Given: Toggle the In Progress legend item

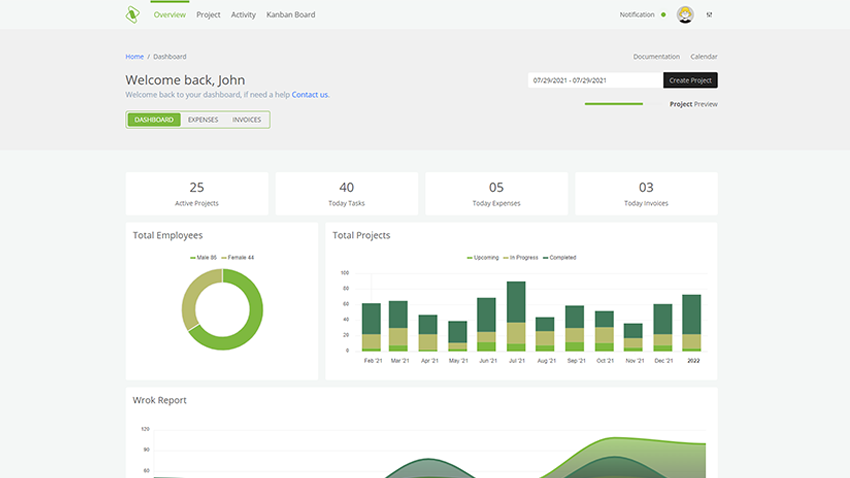Looking at the screenshot, I should tap(520, 258).
